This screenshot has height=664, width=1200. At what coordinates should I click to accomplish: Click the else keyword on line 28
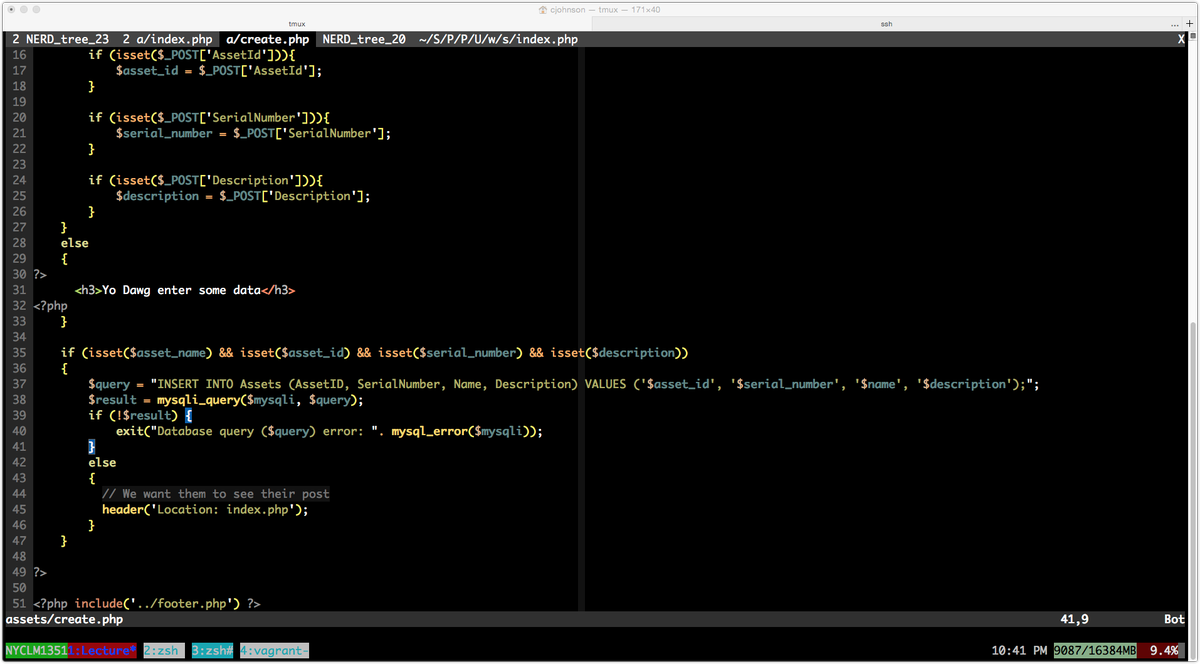[74, 243]
